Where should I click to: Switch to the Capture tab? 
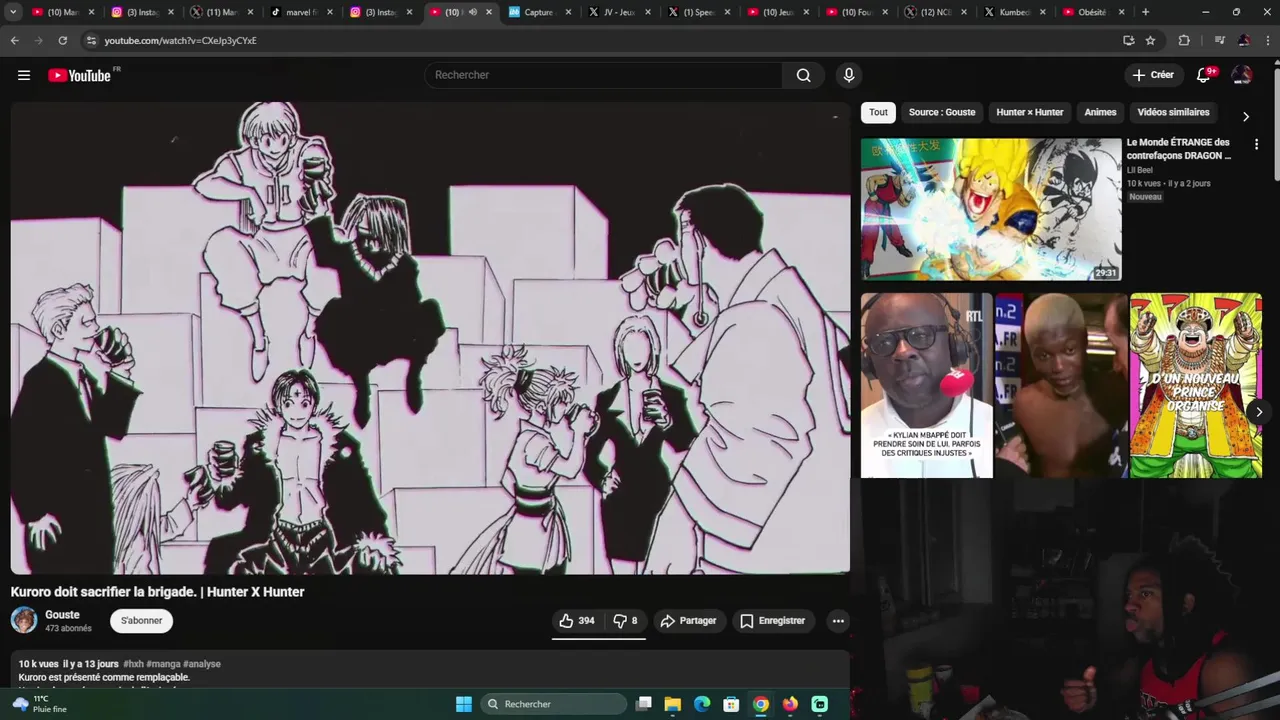540,12
